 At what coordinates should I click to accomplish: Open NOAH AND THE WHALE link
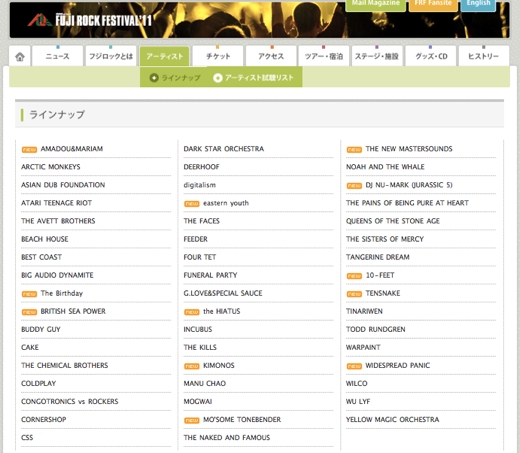tap(385, 167)
